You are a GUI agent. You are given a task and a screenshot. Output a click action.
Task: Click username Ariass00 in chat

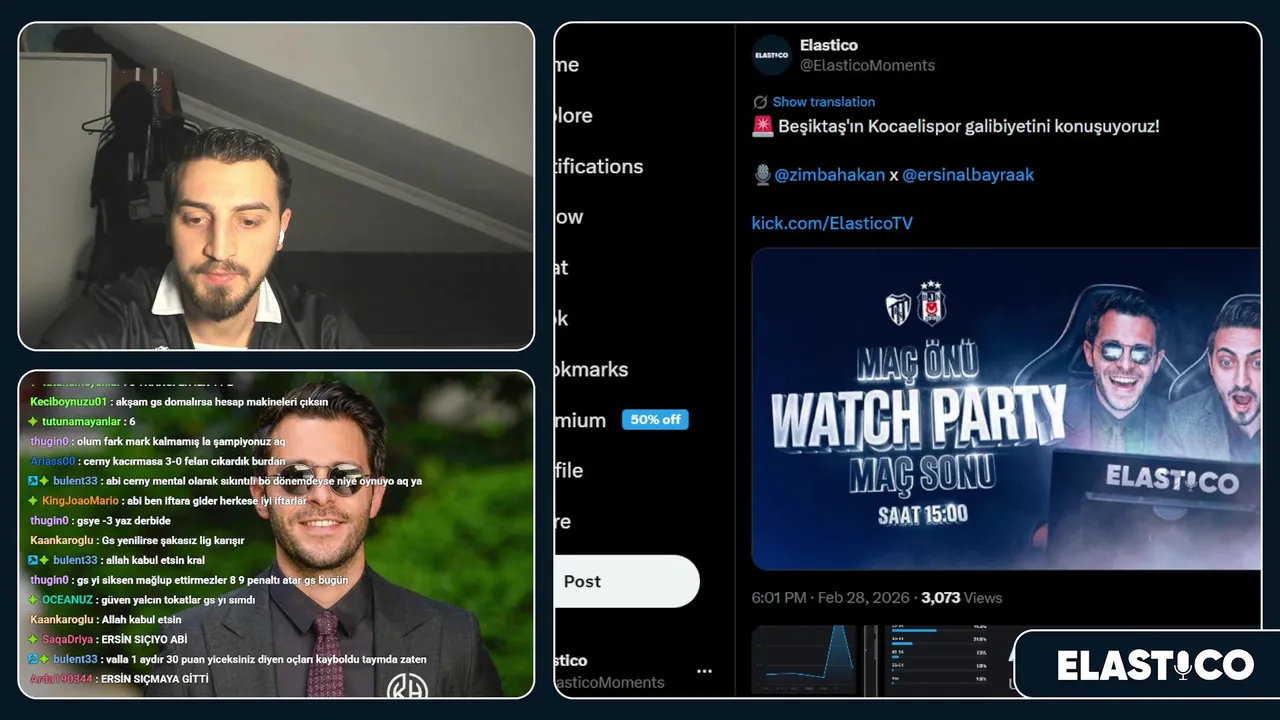[52, 461]
